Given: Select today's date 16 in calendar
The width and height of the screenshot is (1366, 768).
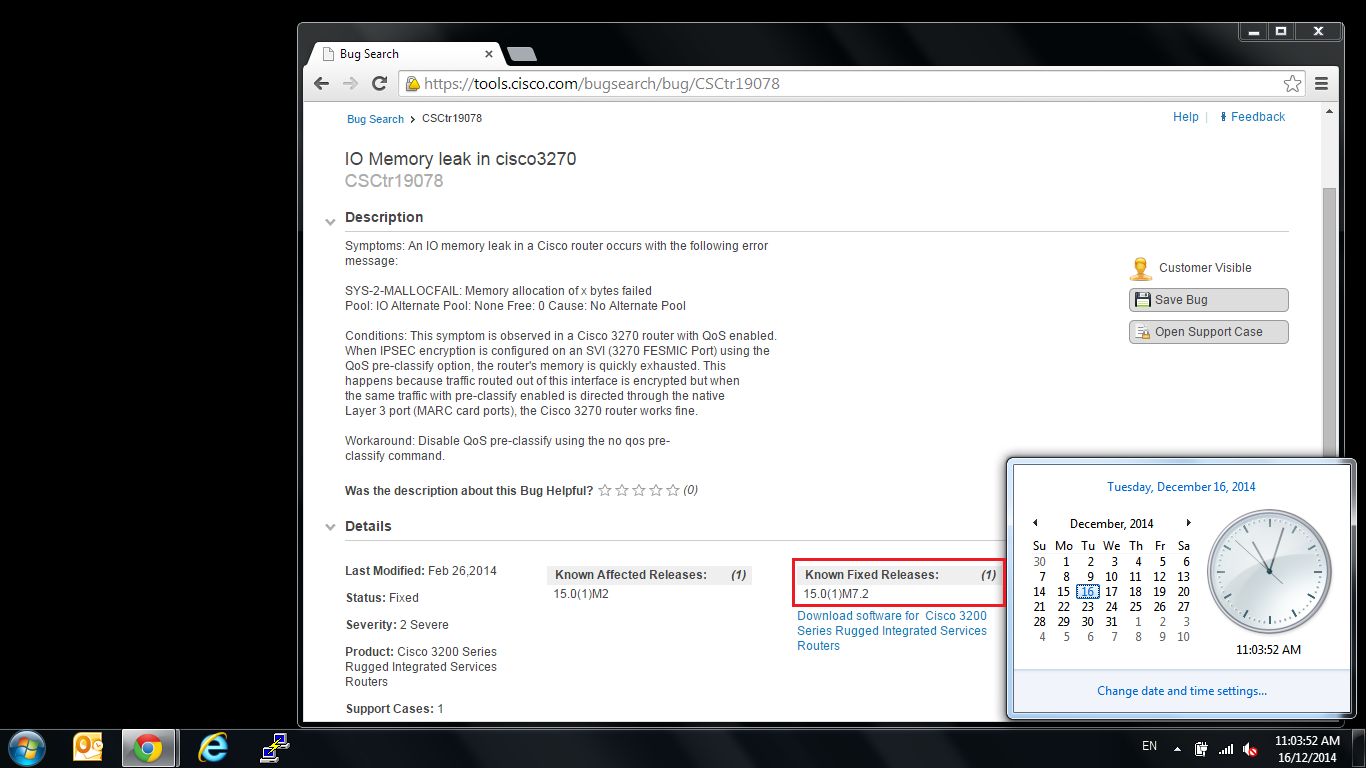Looking at the screenshot, I should (1087, 592).
